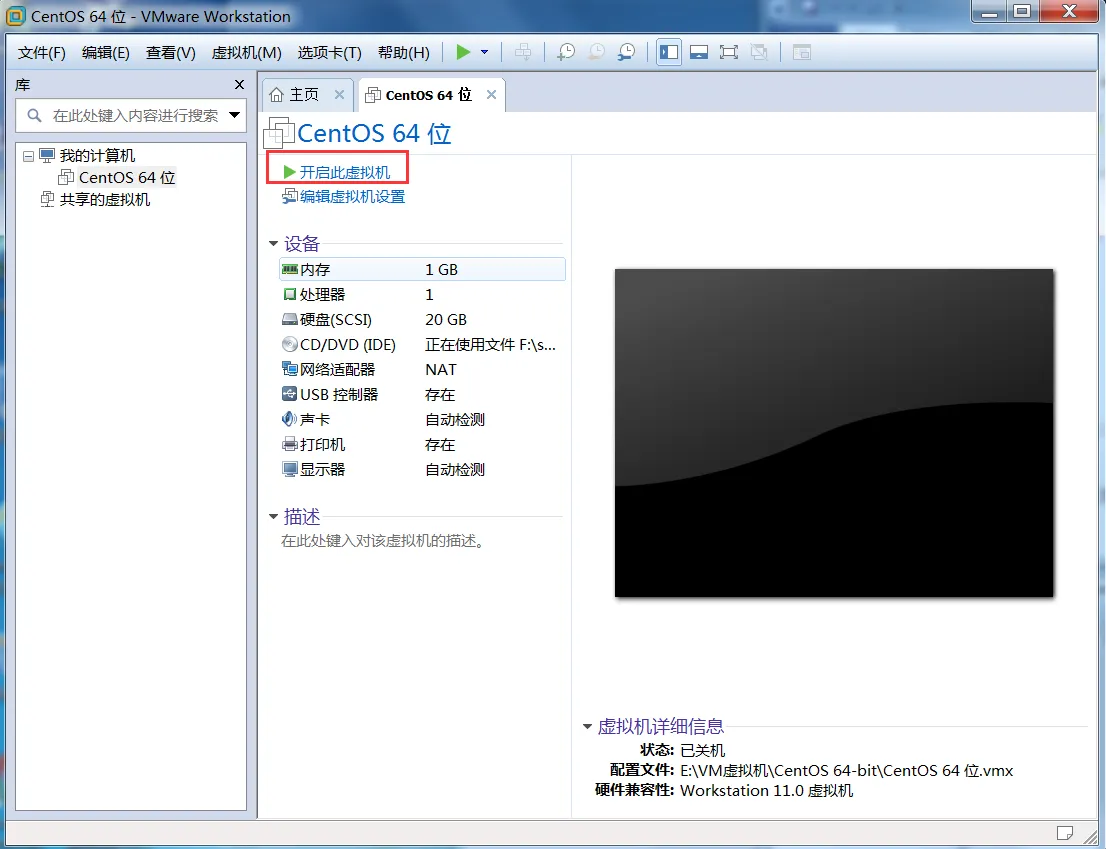
Task: Toggle the library sidebar view icon
Action: pos(669,52)
